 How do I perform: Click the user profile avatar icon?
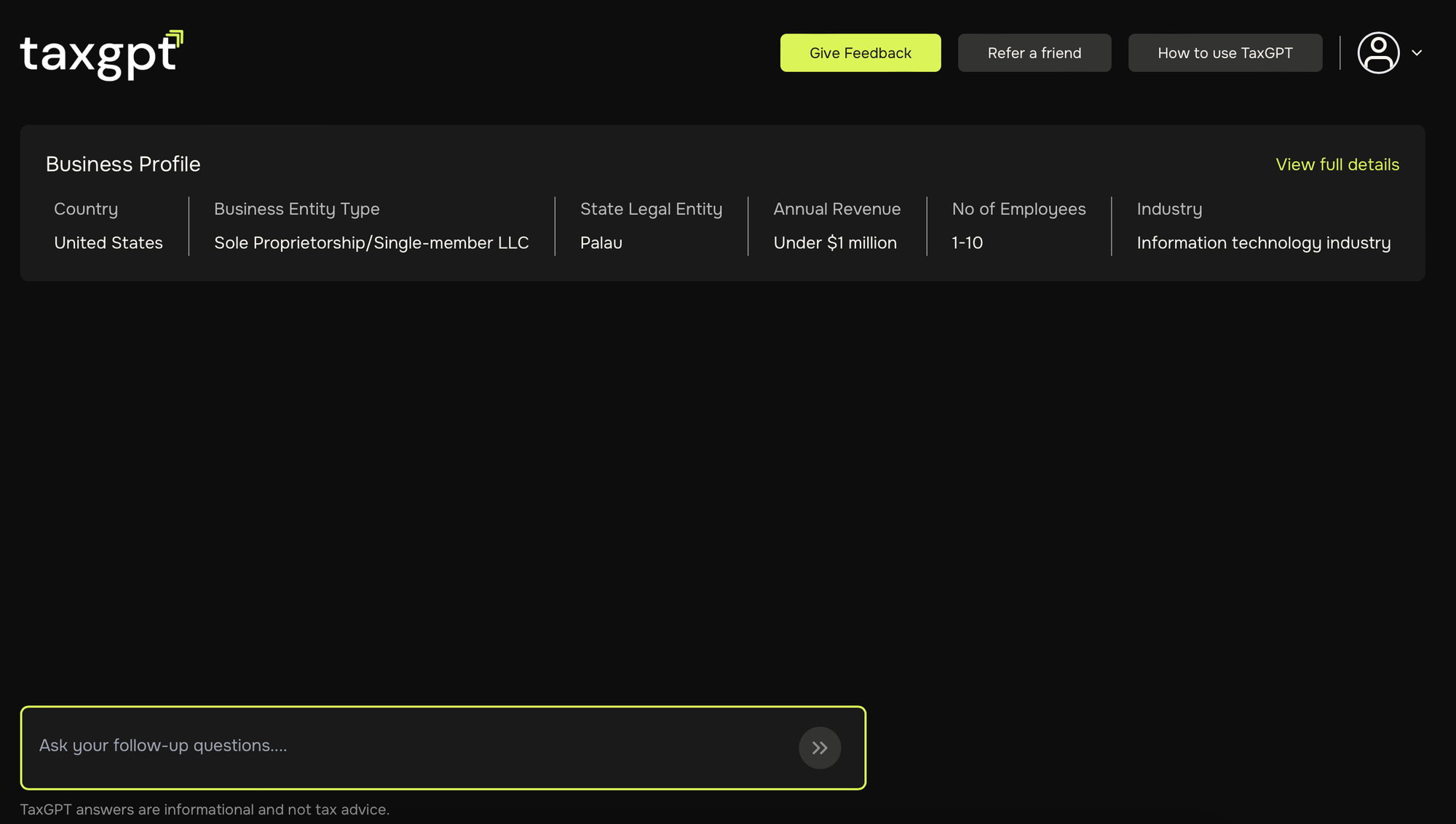(x=1378, y=52)
